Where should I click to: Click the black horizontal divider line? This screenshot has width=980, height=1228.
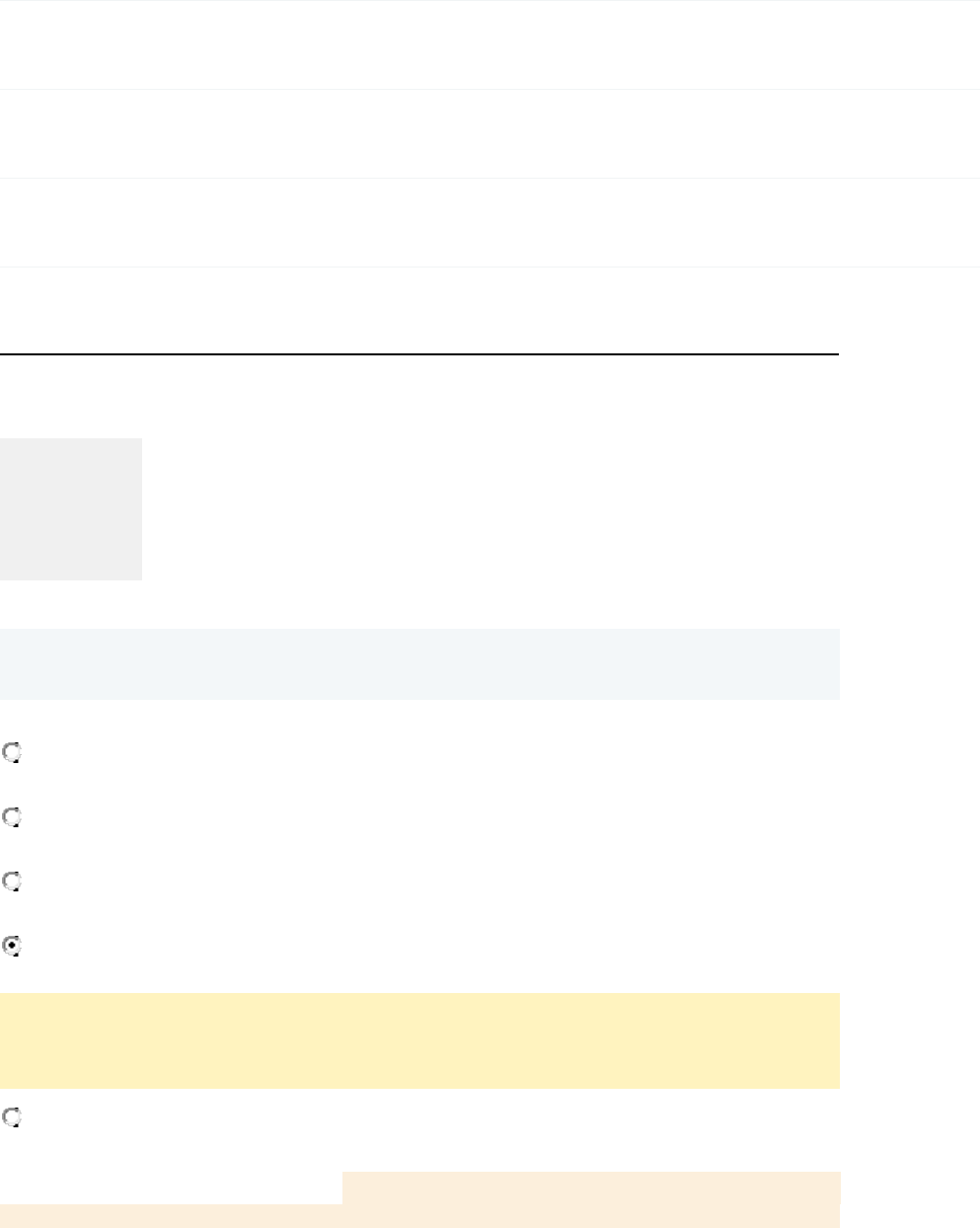419,353
